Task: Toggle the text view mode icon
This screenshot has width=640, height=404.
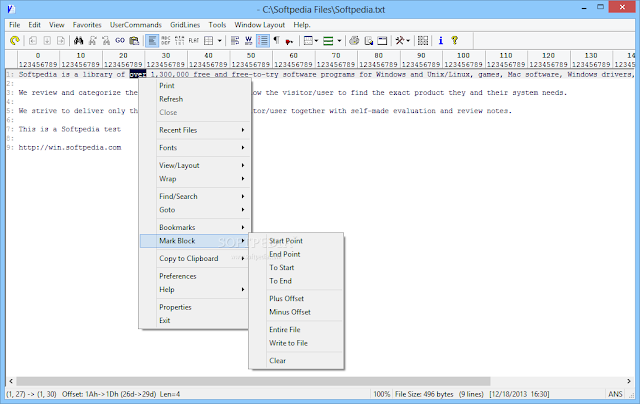Action: tap(152, 40)
